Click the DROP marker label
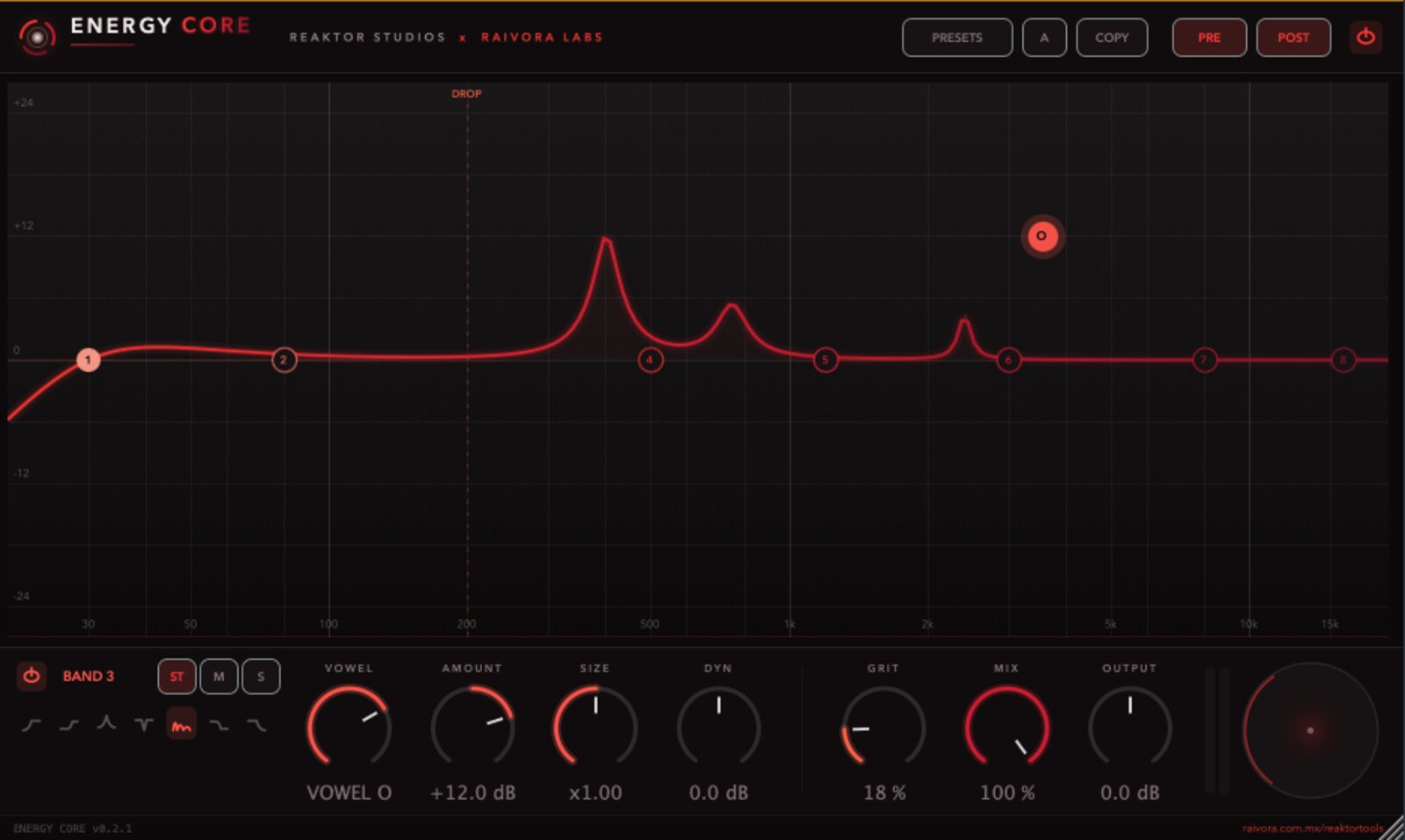 point(466,93)
